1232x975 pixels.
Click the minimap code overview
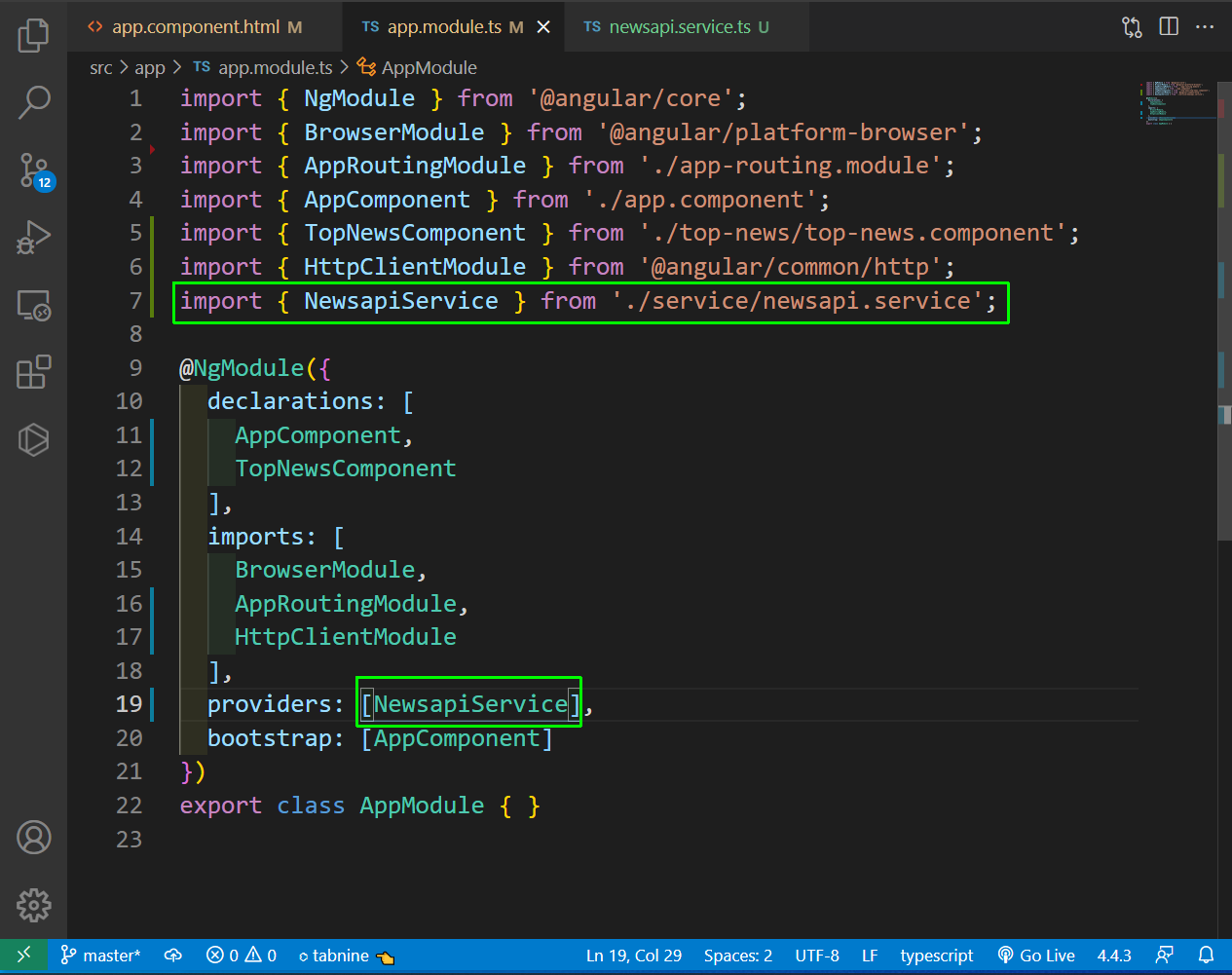(x=1177, y=103)
